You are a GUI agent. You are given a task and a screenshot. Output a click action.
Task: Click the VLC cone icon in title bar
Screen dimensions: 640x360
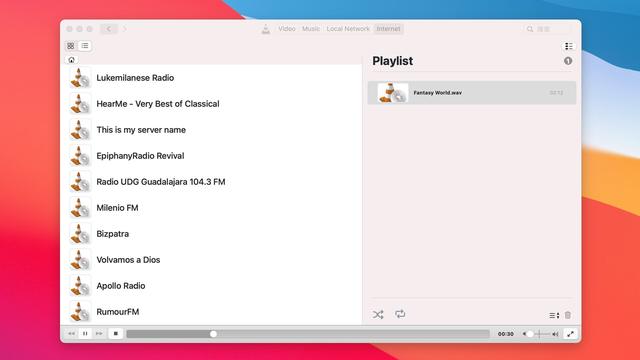266,29
